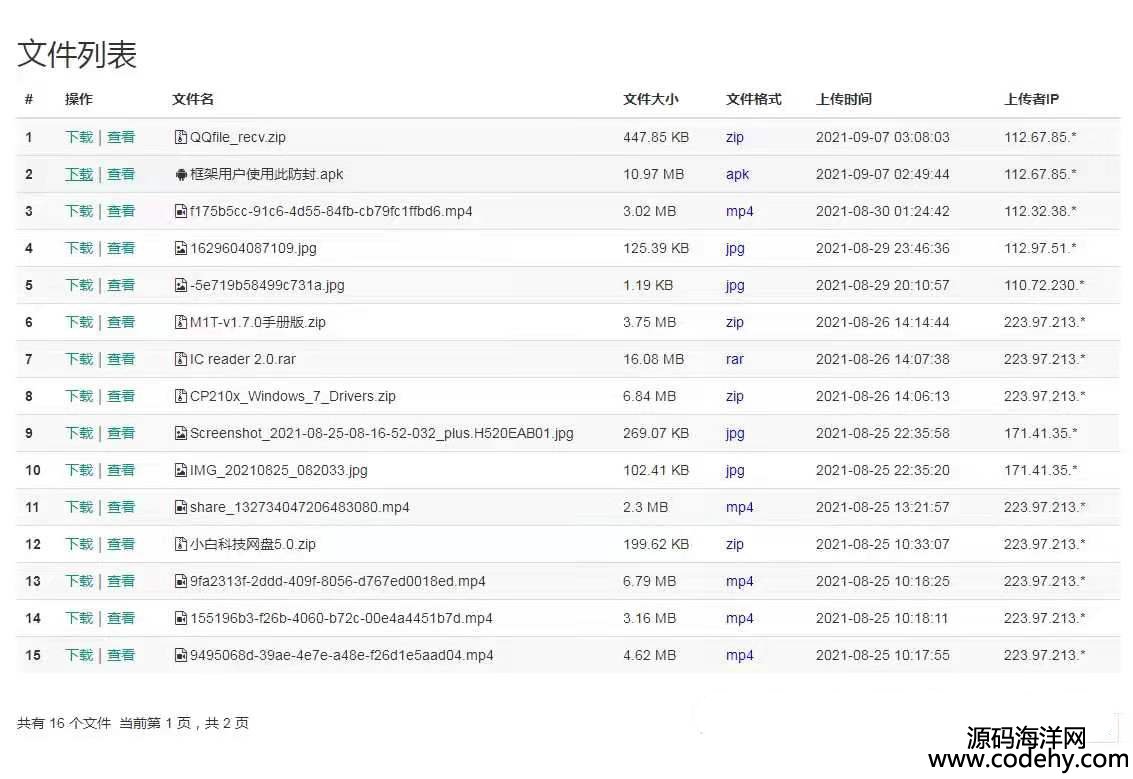
Task: Click file name IMG_20210825_082033.jpg
Action: (x=278, y=470)
